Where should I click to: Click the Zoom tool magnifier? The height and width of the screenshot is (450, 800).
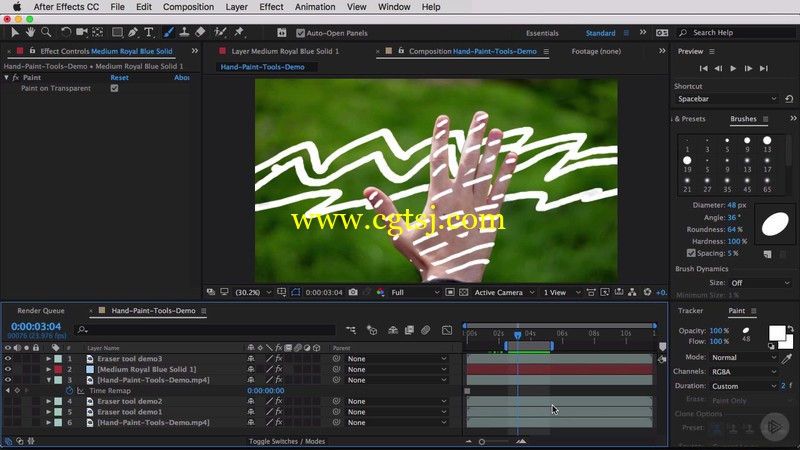[46, 32]
